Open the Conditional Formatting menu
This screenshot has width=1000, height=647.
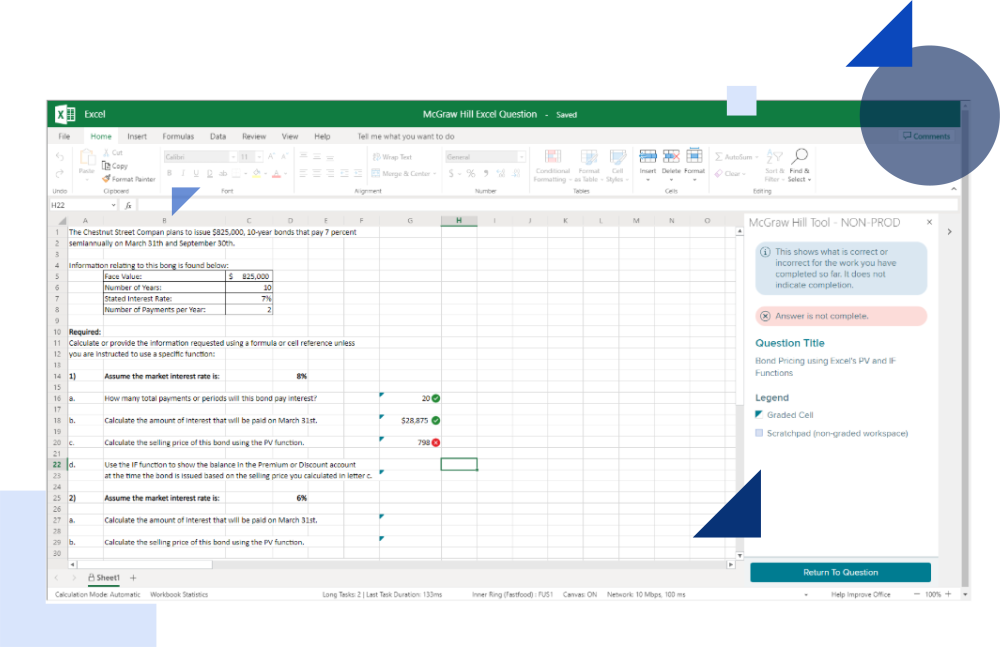[552, 166]
